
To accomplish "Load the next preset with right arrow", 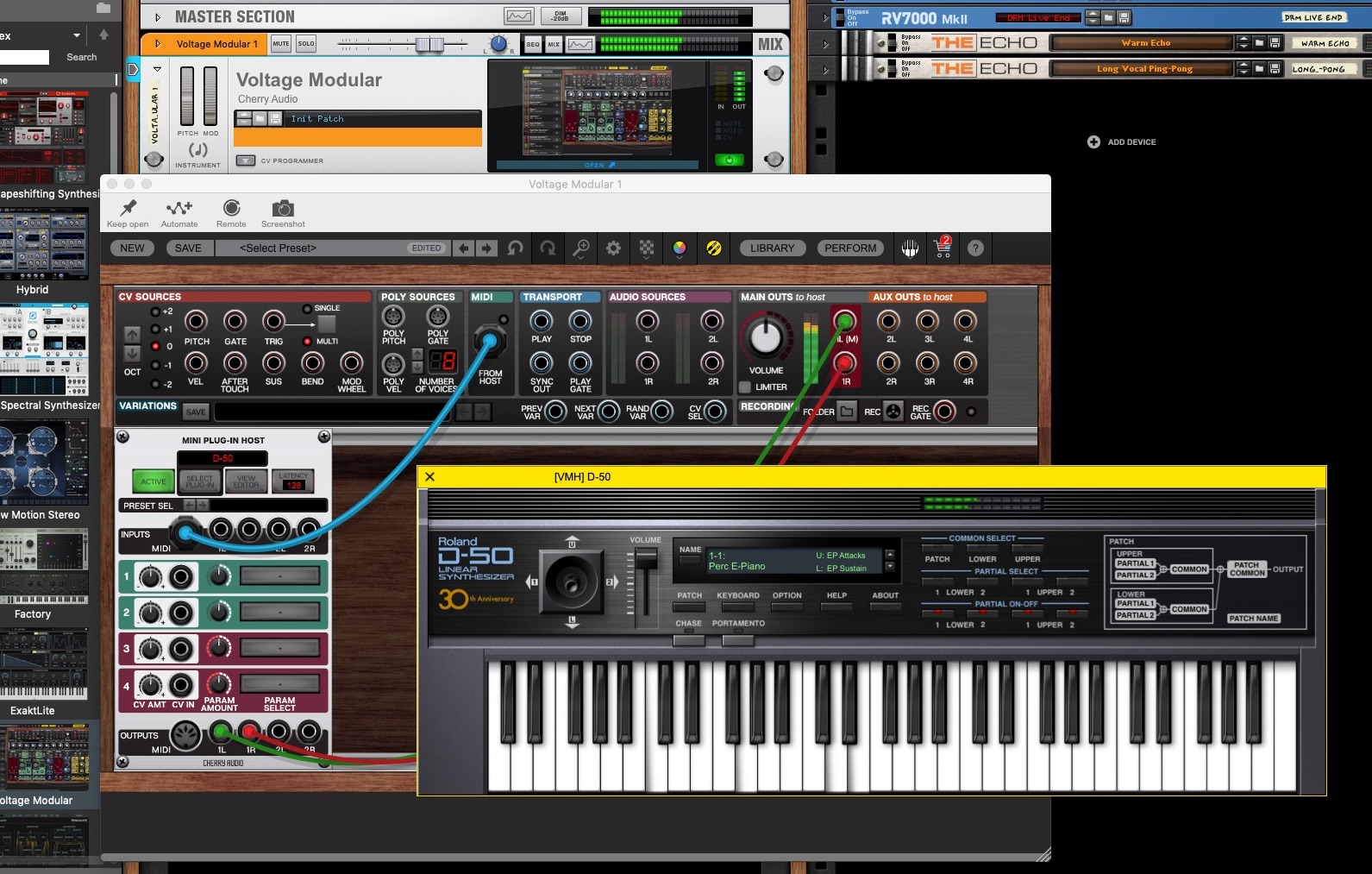I will tap(486, 248).
